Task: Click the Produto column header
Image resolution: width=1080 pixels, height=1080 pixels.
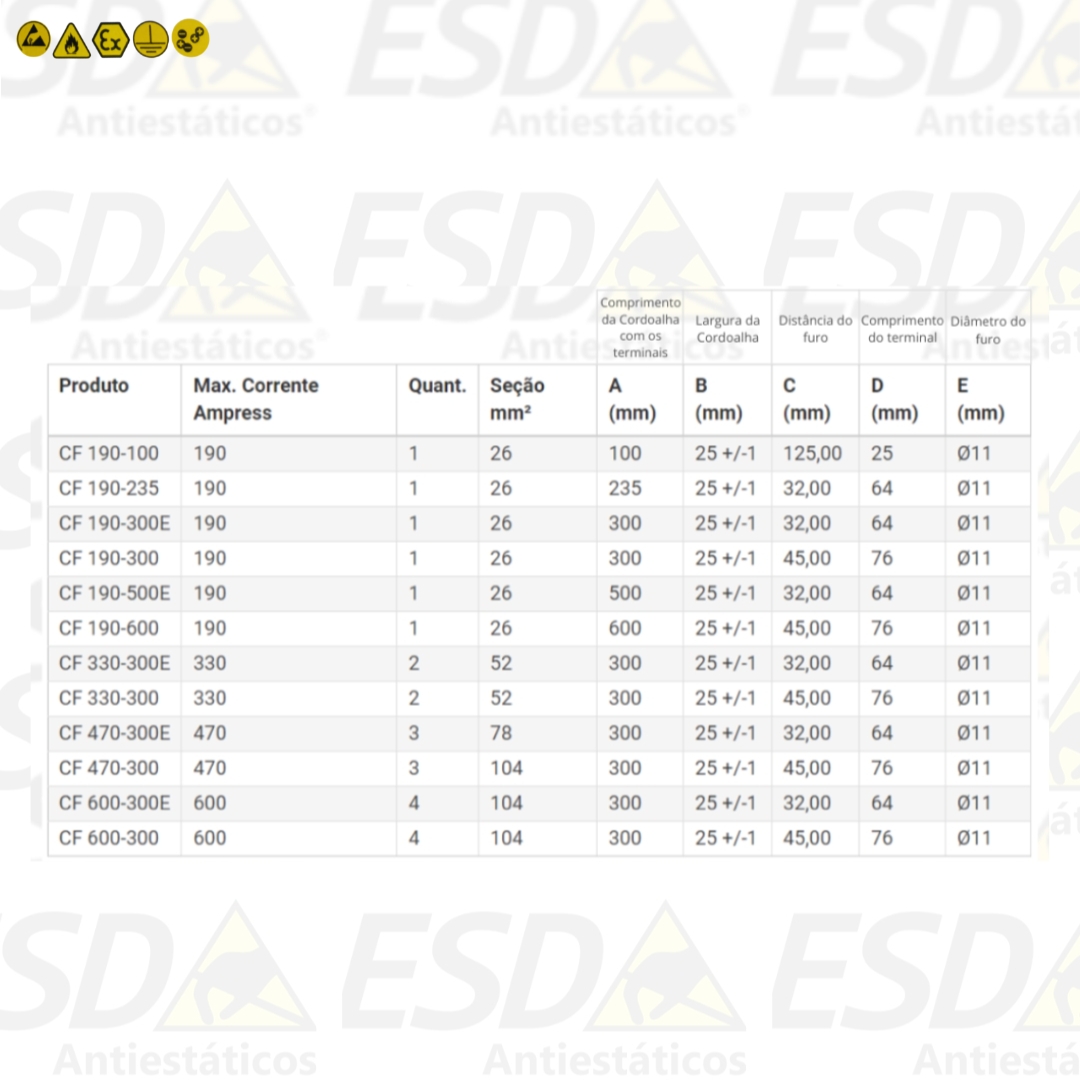Action: coord(94,386)
